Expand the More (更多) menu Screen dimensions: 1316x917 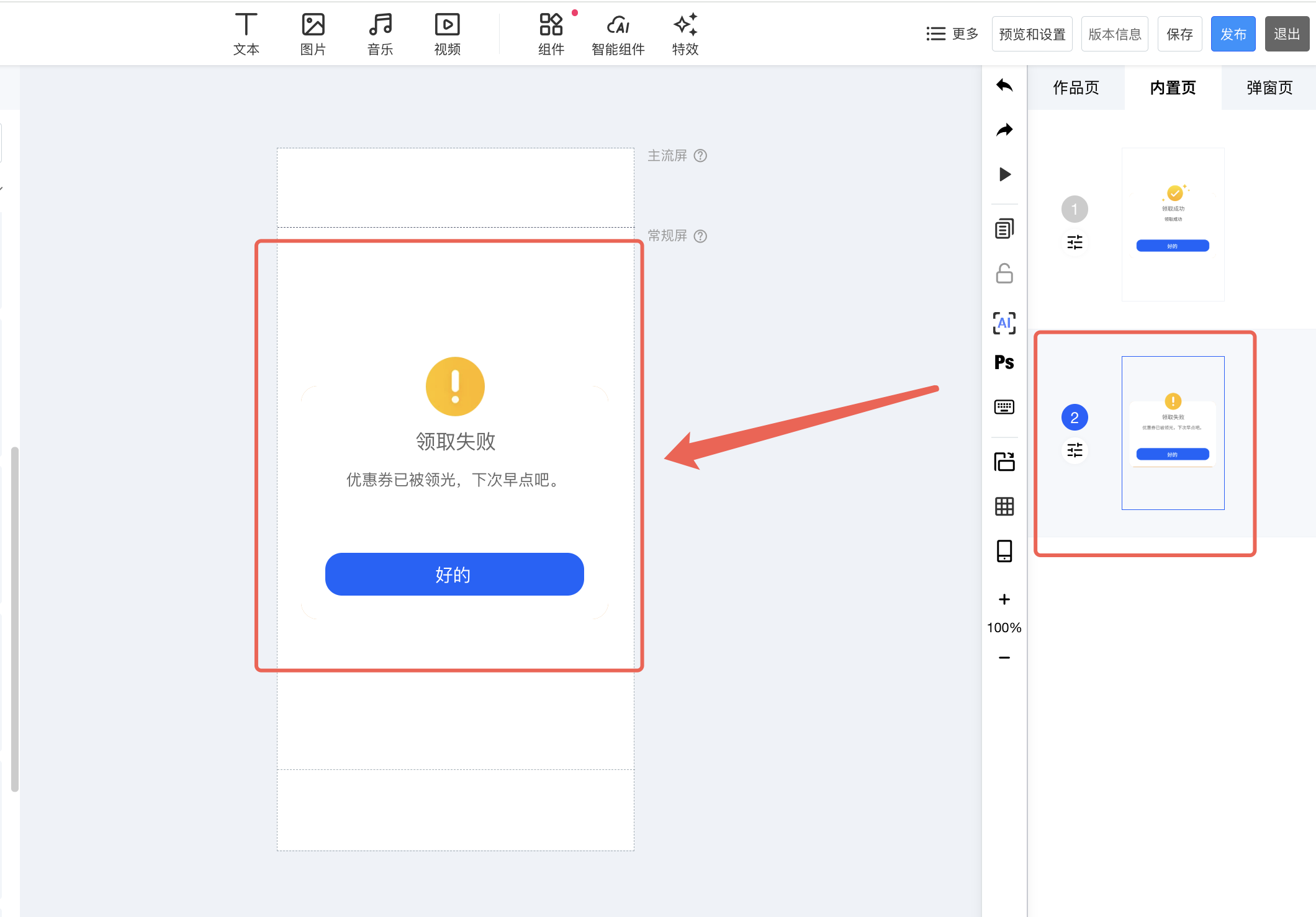click(952, 34)
